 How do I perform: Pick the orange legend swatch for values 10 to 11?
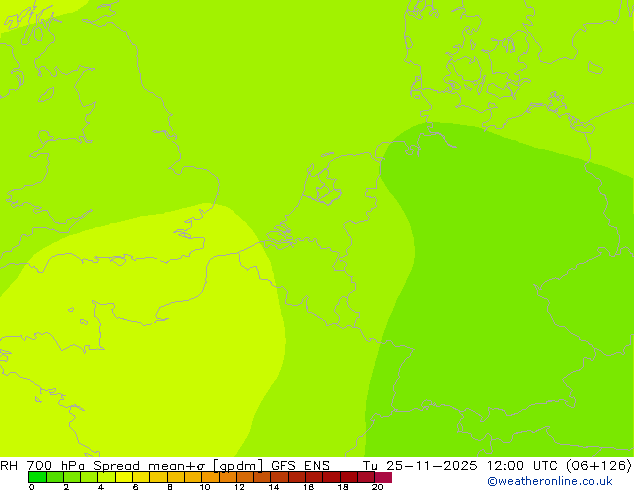[x=210, y=477]
